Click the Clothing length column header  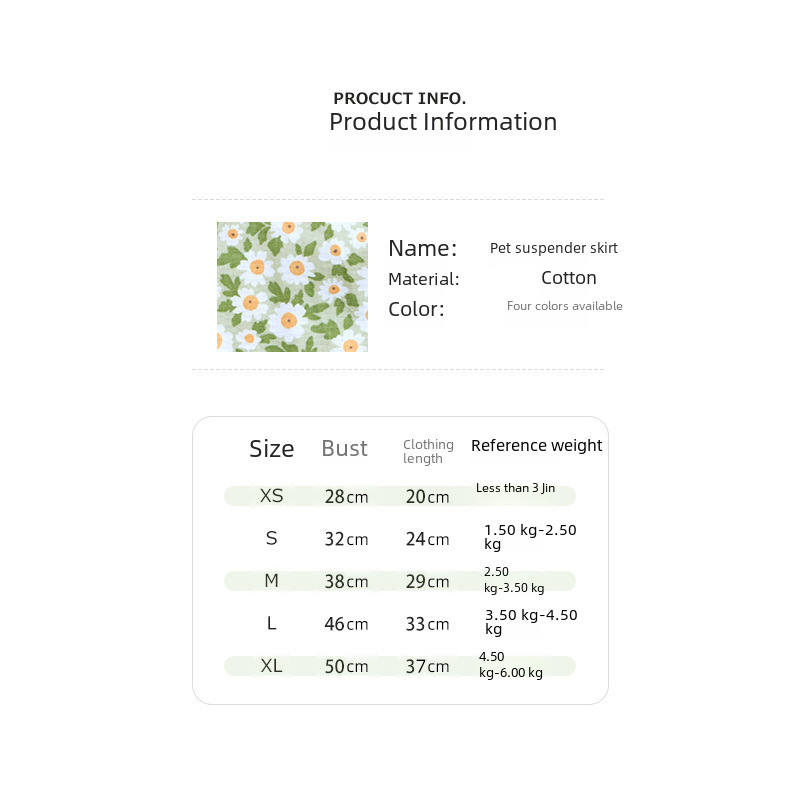(x=428, y=451)
